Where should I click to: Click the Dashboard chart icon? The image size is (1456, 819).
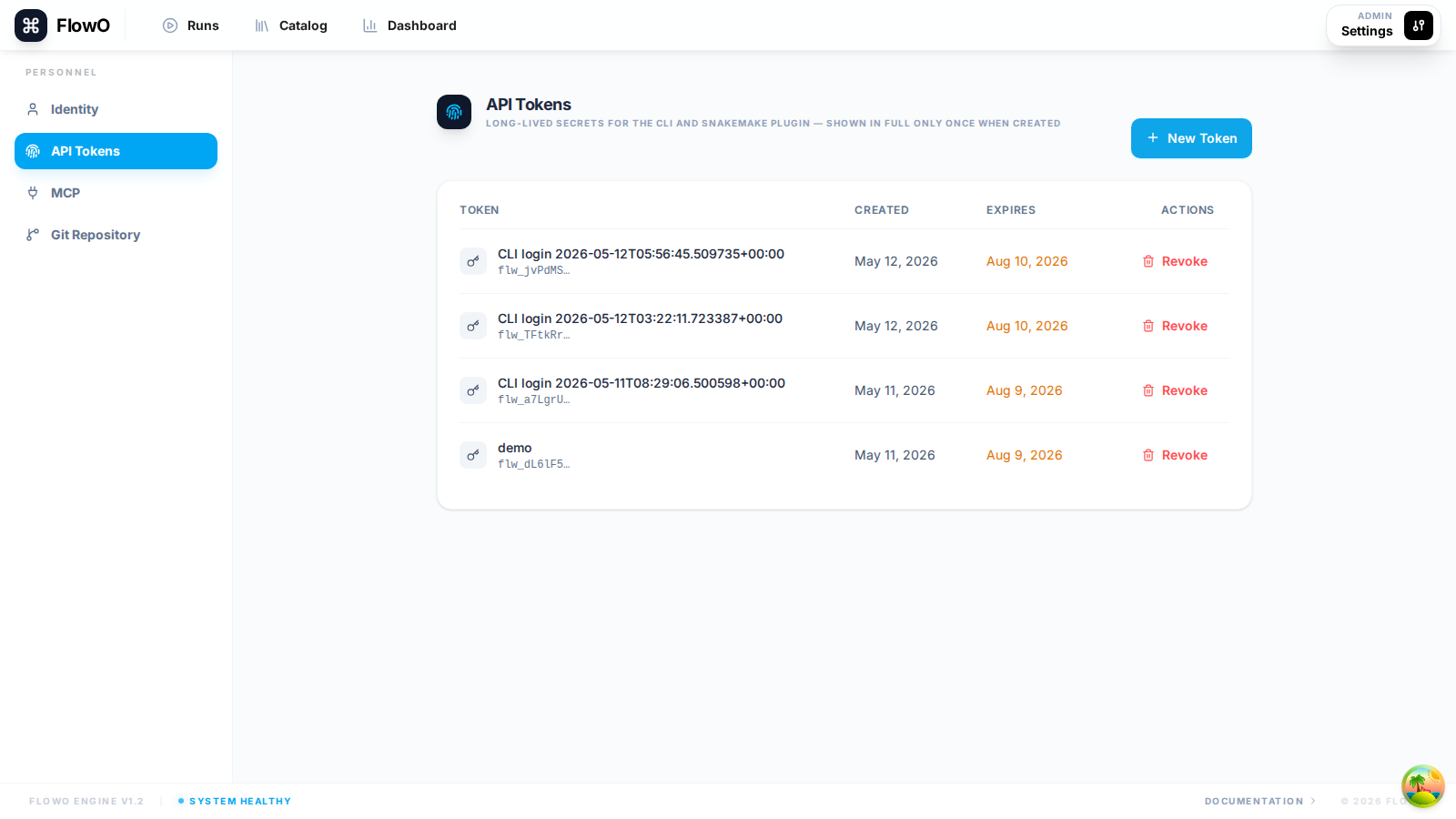point(369,25)
